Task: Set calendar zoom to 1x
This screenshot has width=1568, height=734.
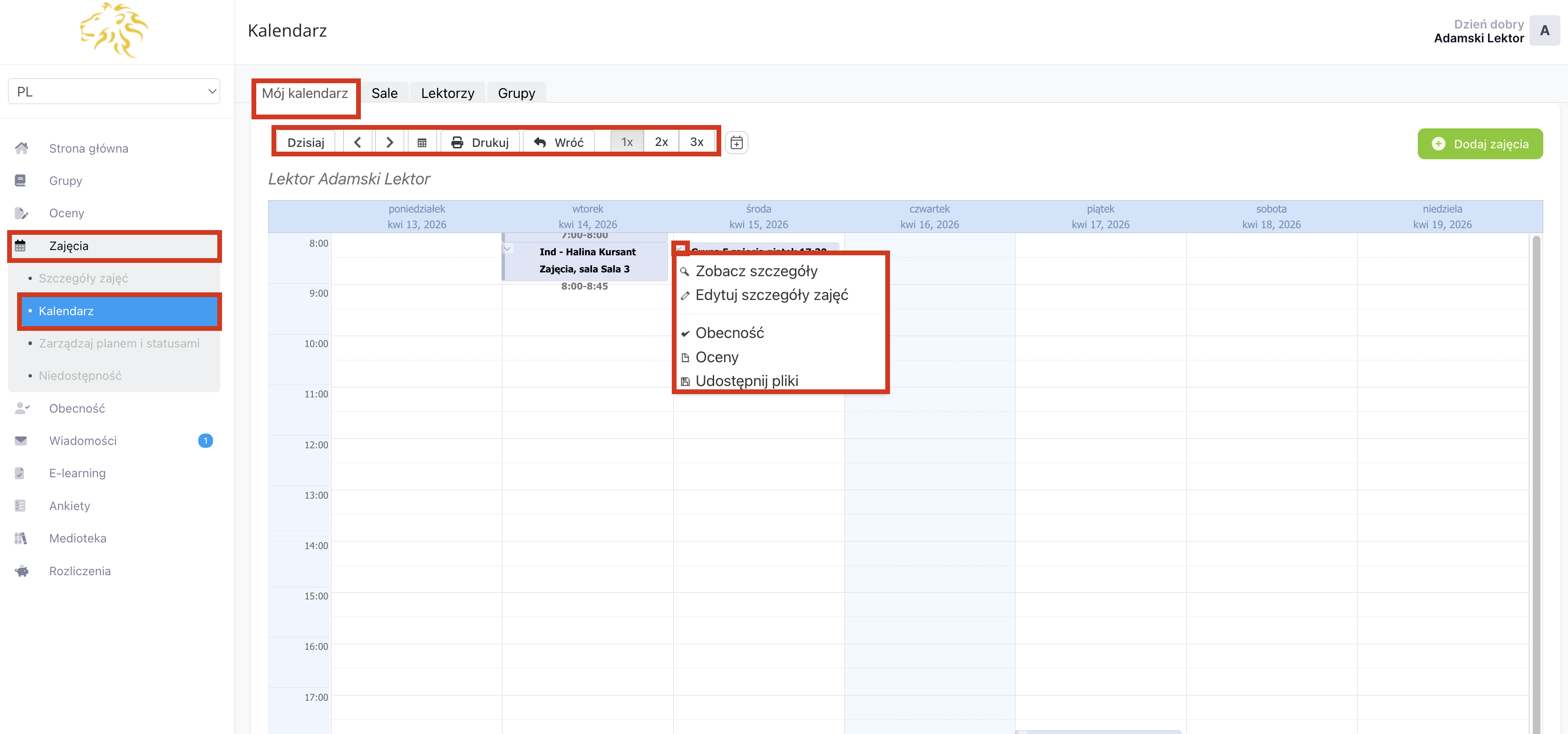Action: click(626, 143)
